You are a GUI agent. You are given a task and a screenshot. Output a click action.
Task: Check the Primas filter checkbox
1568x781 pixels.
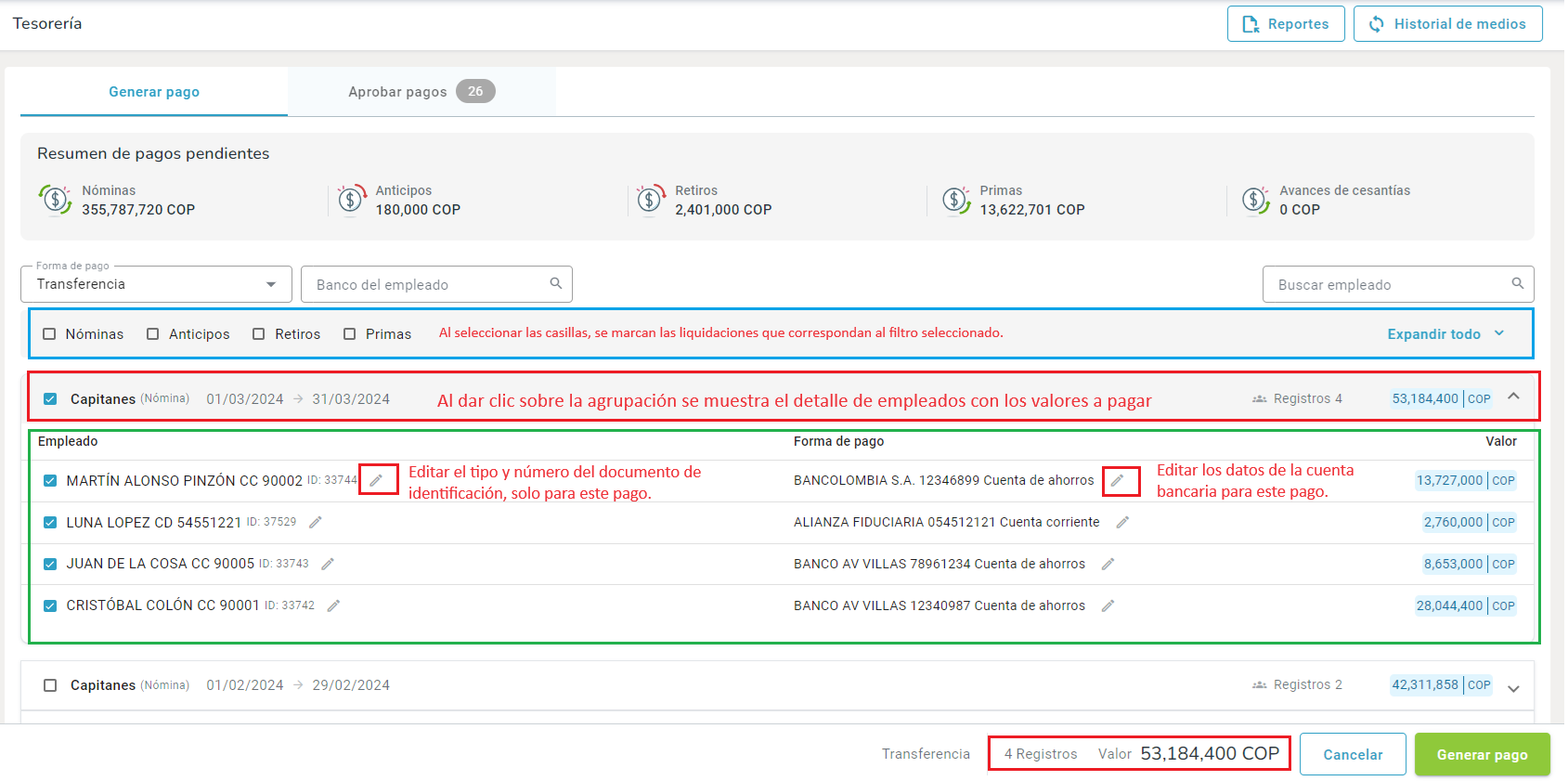click(x=349, y=333)
